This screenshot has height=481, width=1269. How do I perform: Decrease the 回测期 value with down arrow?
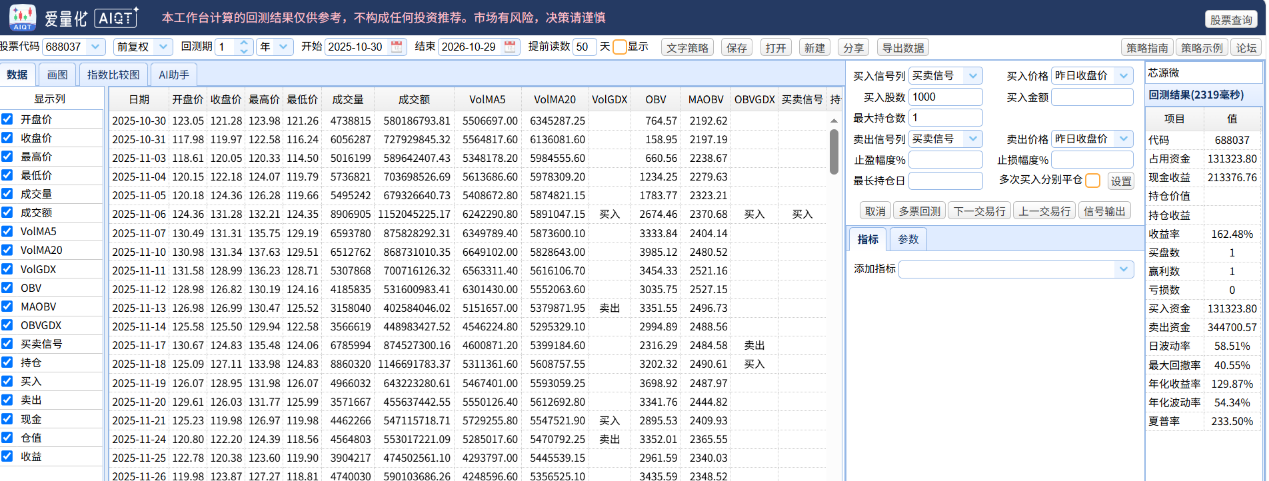coord(244,51)
